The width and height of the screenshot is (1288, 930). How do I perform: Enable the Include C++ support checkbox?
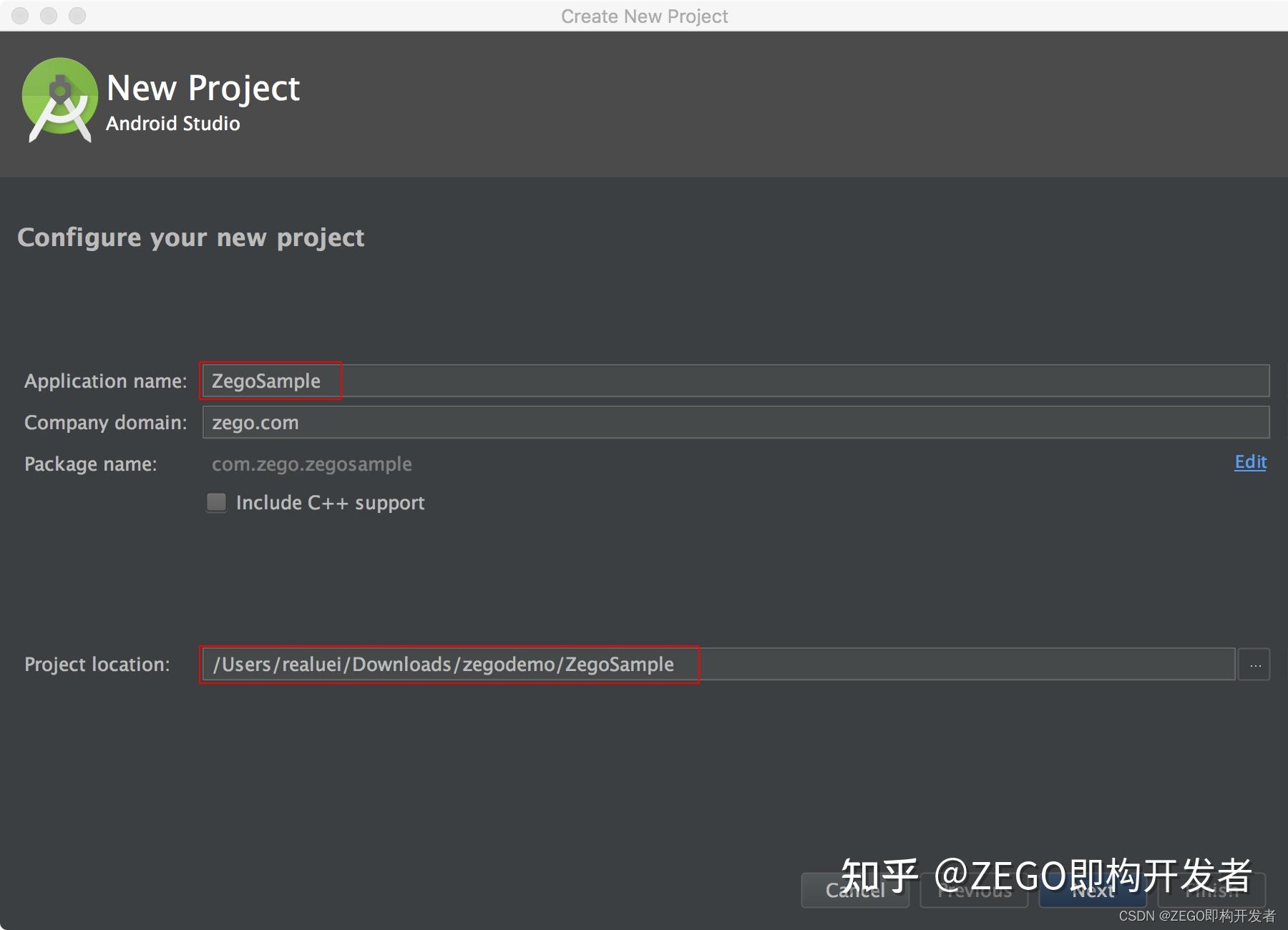pos(216,502)
